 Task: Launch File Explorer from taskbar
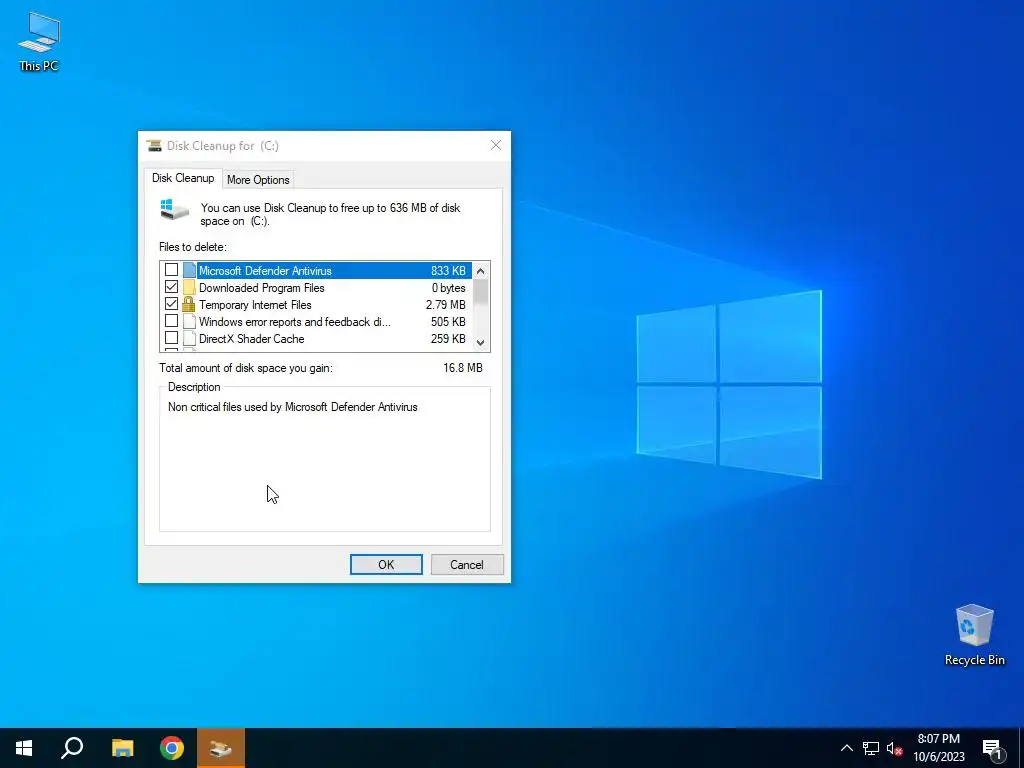click(122, 748)
